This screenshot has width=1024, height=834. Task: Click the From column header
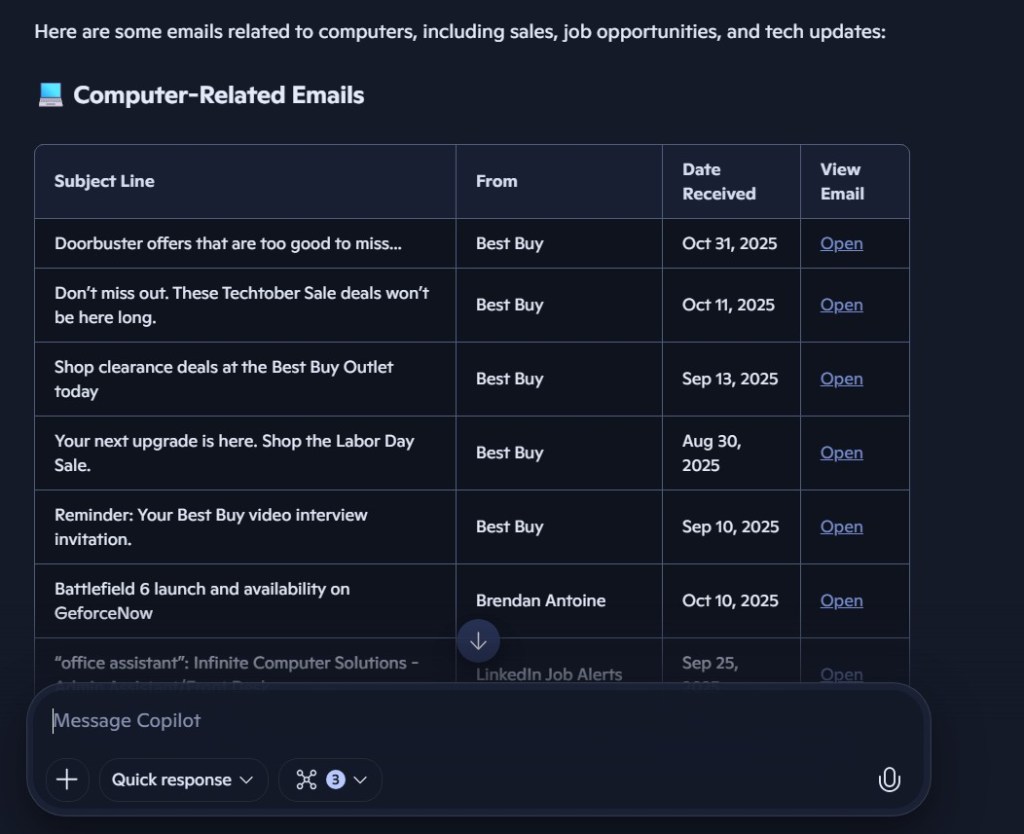pos(496,181)
